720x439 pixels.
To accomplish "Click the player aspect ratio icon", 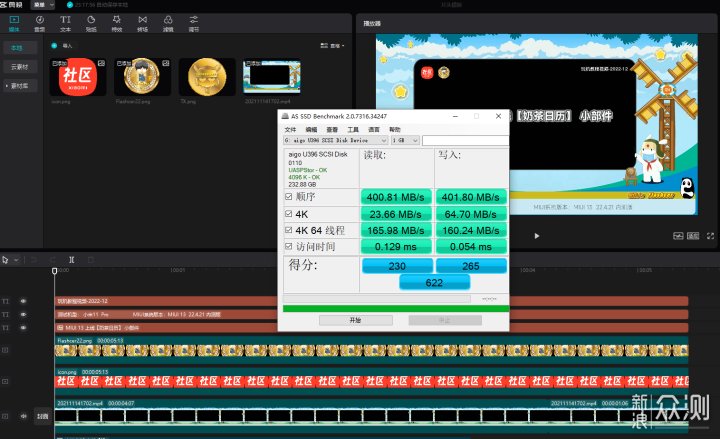I will [693, 236].
